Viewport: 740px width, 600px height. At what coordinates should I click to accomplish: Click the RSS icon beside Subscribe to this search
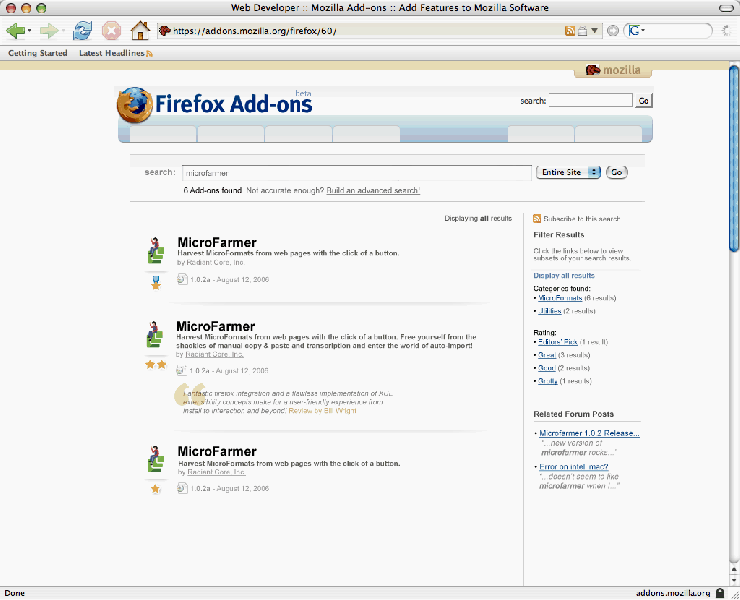[x=537, y=219]
